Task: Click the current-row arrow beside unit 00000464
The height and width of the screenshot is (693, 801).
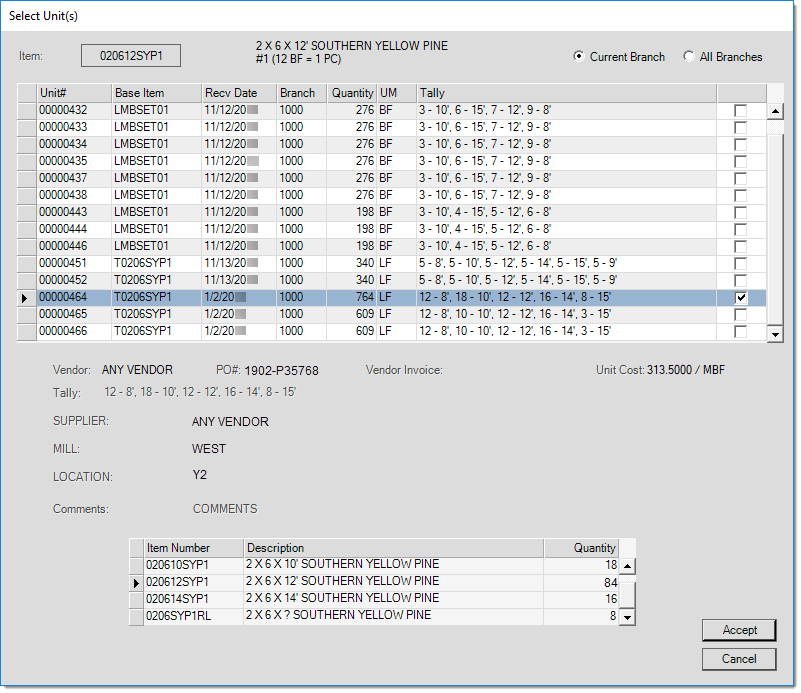Action: tap(25, 298)
